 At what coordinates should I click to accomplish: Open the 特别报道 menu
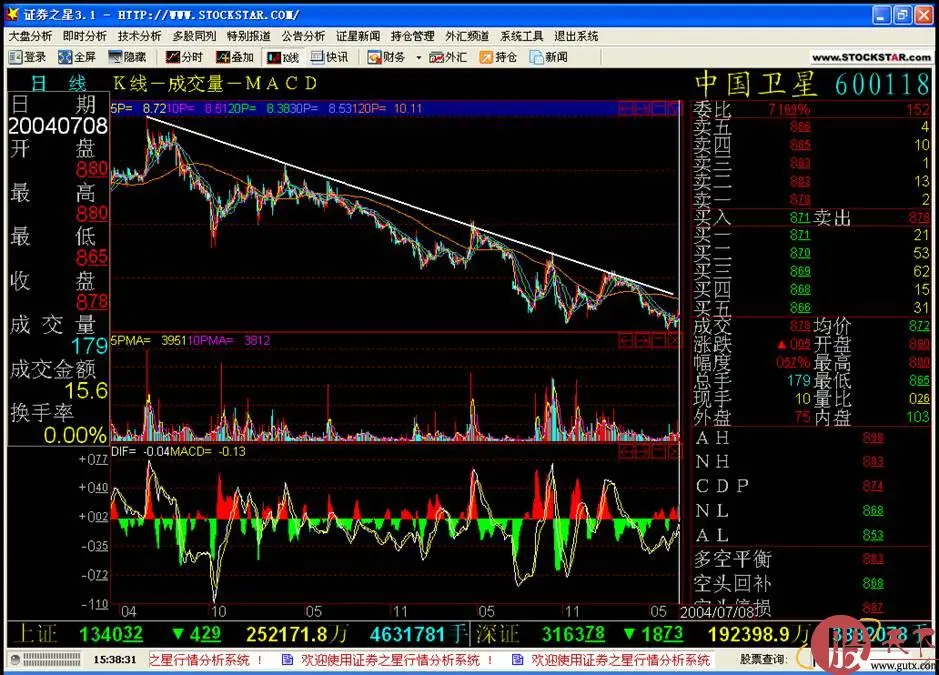coord(249,36)
